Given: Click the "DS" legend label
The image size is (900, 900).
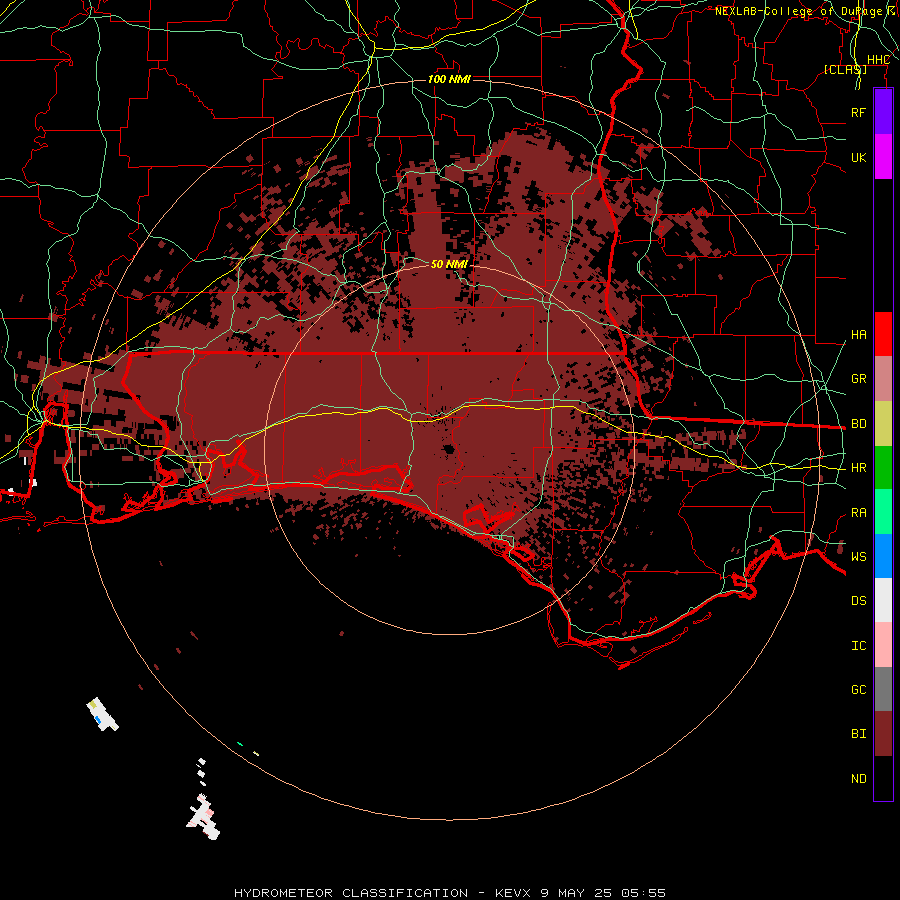Looking at the screenshot, I should pyautogui.click(x=858, y=601).
